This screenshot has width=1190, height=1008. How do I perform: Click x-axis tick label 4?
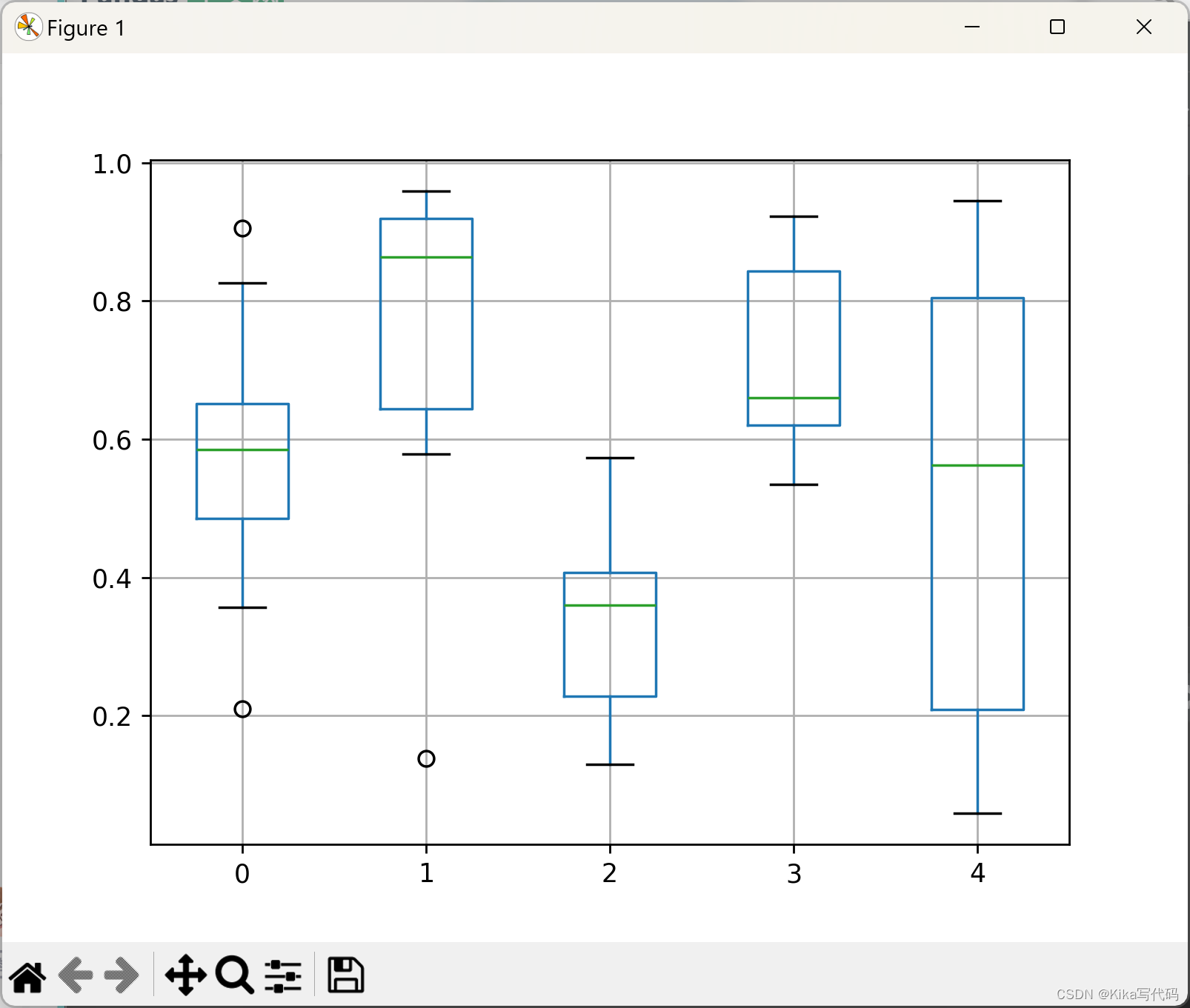pyautogui.click(x=977, y=874)
